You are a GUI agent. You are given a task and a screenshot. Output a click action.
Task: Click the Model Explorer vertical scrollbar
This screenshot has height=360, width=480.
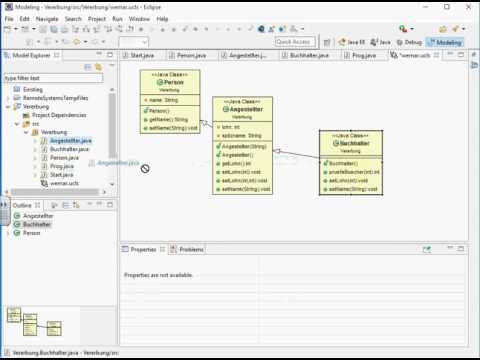112,125
